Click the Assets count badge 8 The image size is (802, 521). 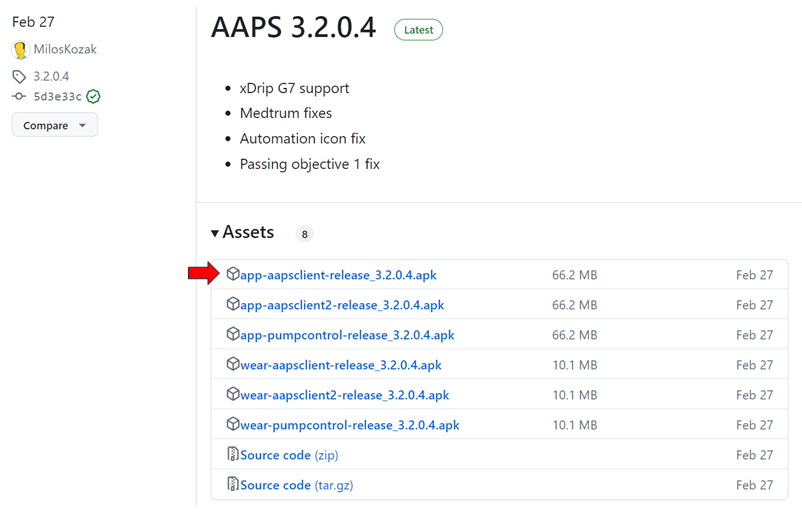[x=304, y=234]
